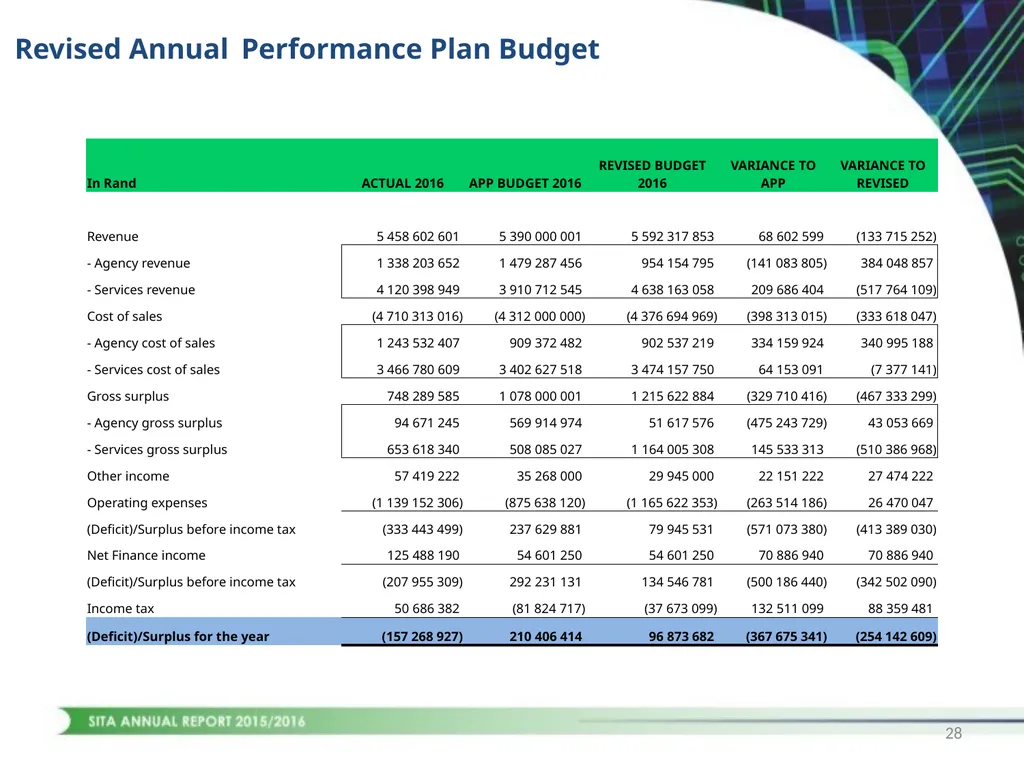The image size is (1024, 768).
Task: Click Other income actual 57 419 222
Action: [426, 476]
